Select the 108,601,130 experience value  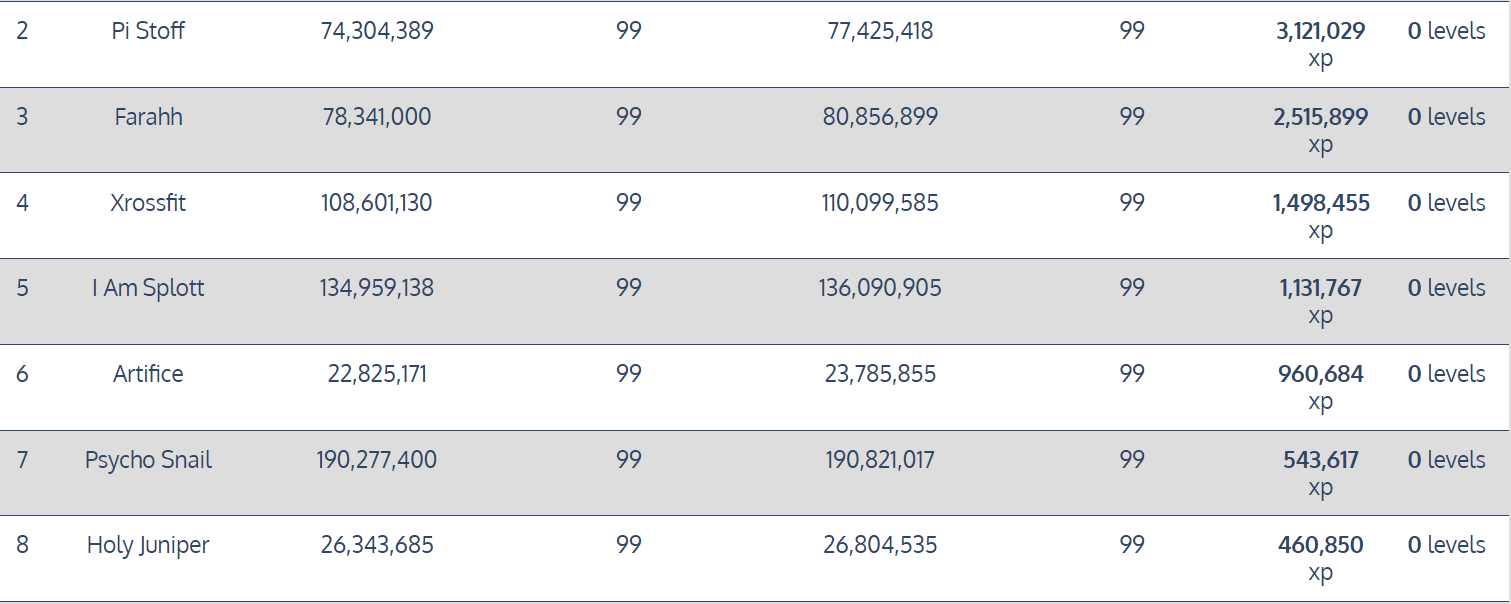(x=377, y=203)
